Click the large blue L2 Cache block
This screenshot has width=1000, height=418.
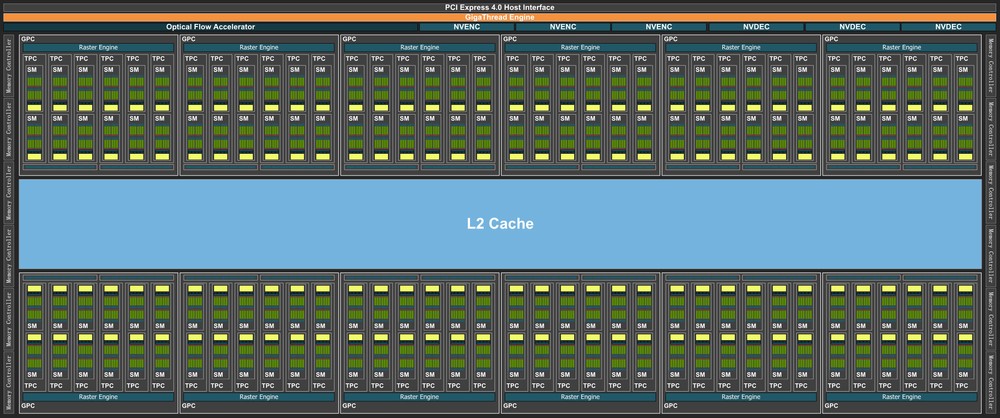pyautogui.click(x=499, y=224)
